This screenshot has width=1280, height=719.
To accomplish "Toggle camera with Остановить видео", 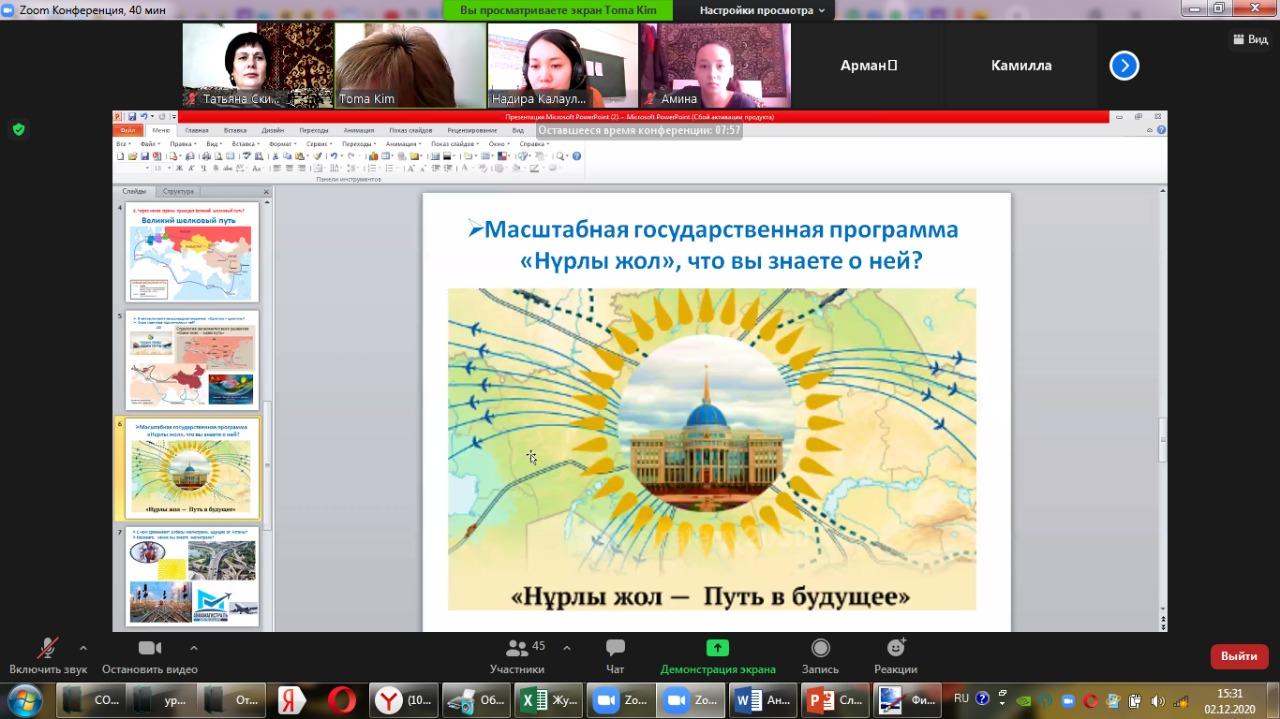I will pos(150,648).
